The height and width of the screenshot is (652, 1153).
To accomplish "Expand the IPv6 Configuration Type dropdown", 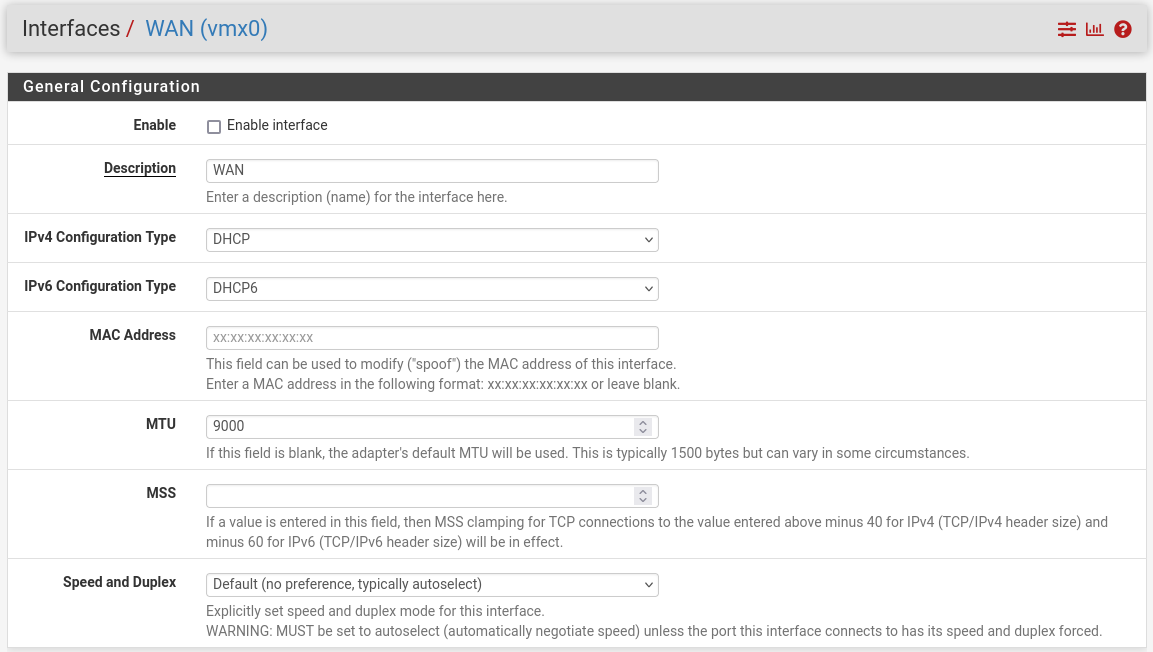I will click(432, 289).
